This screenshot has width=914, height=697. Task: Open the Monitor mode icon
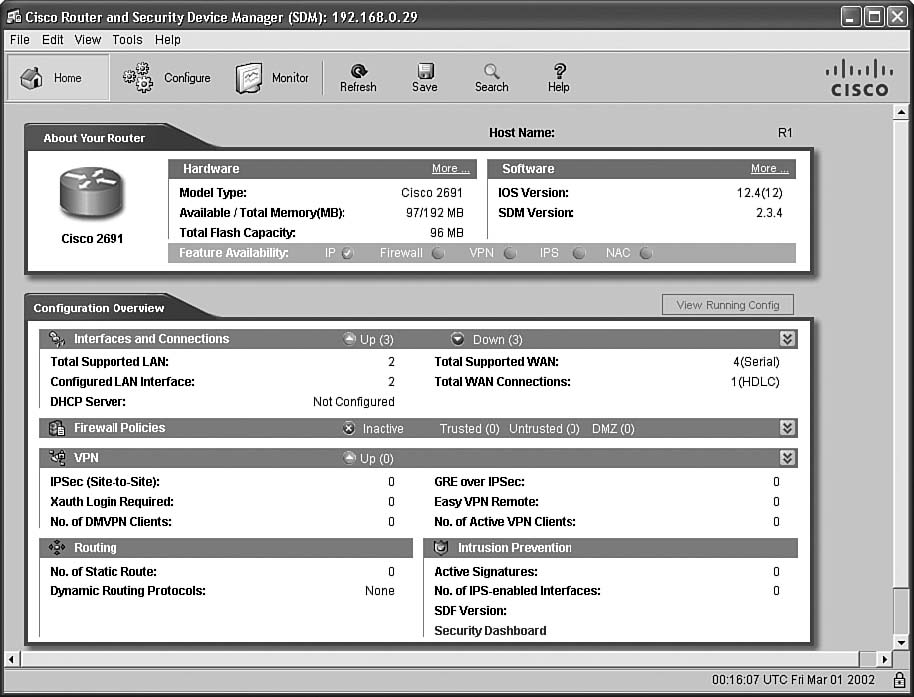click(249, 78)
